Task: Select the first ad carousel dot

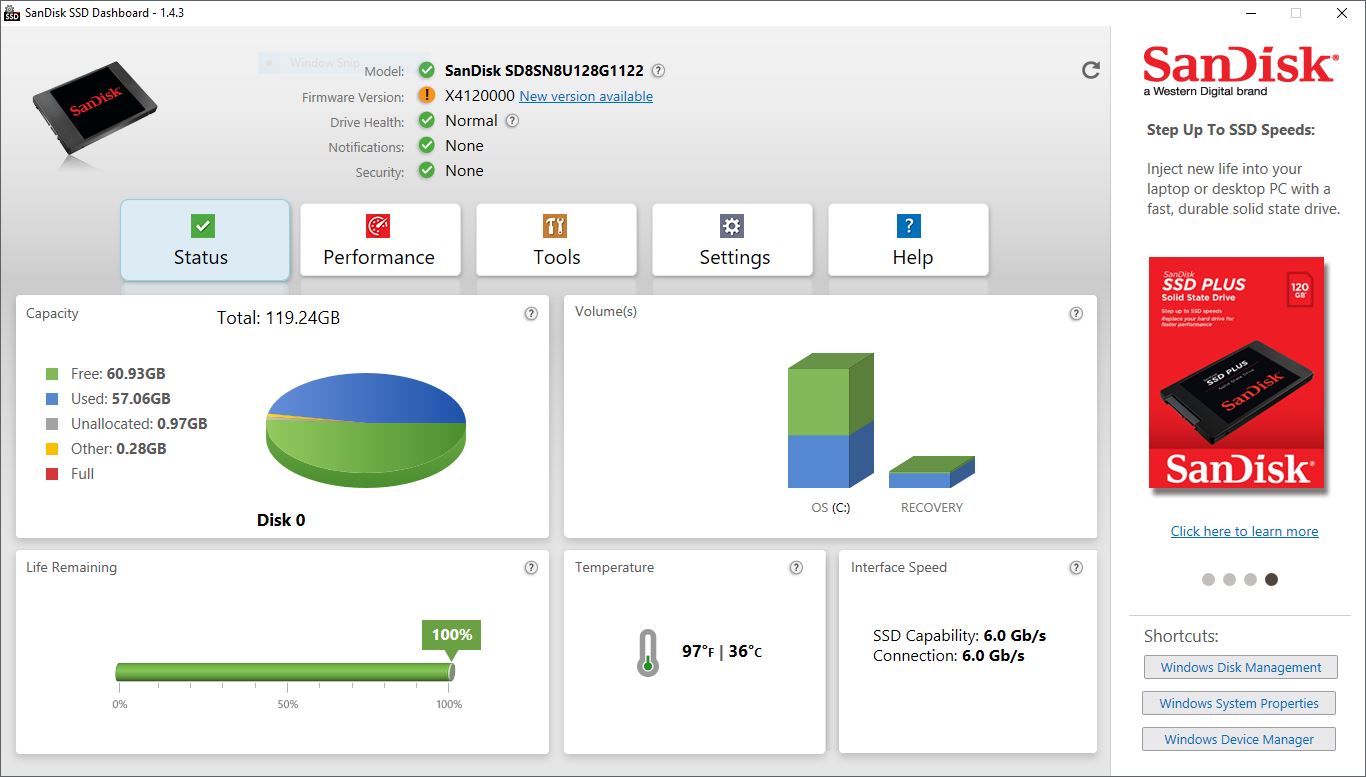Action: 1208,579
